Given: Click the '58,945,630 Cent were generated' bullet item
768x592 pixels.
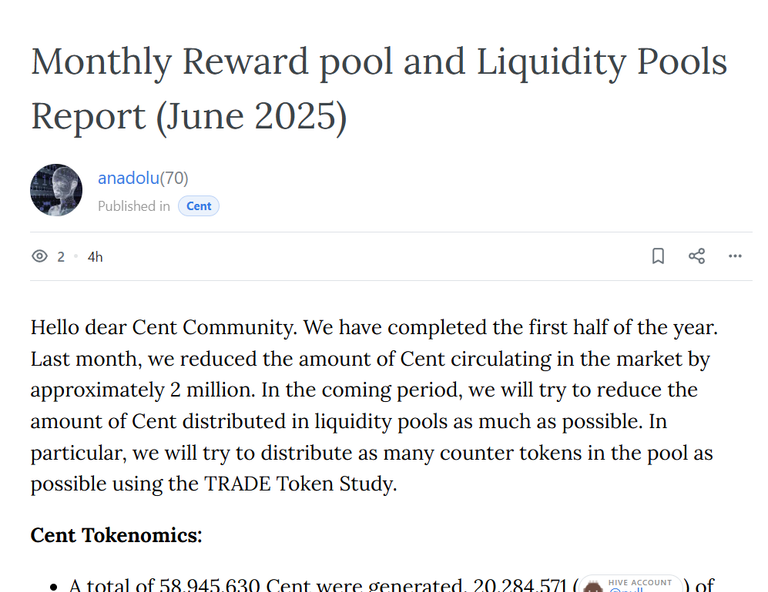Looking at the screenshot, I should [391, 584].
